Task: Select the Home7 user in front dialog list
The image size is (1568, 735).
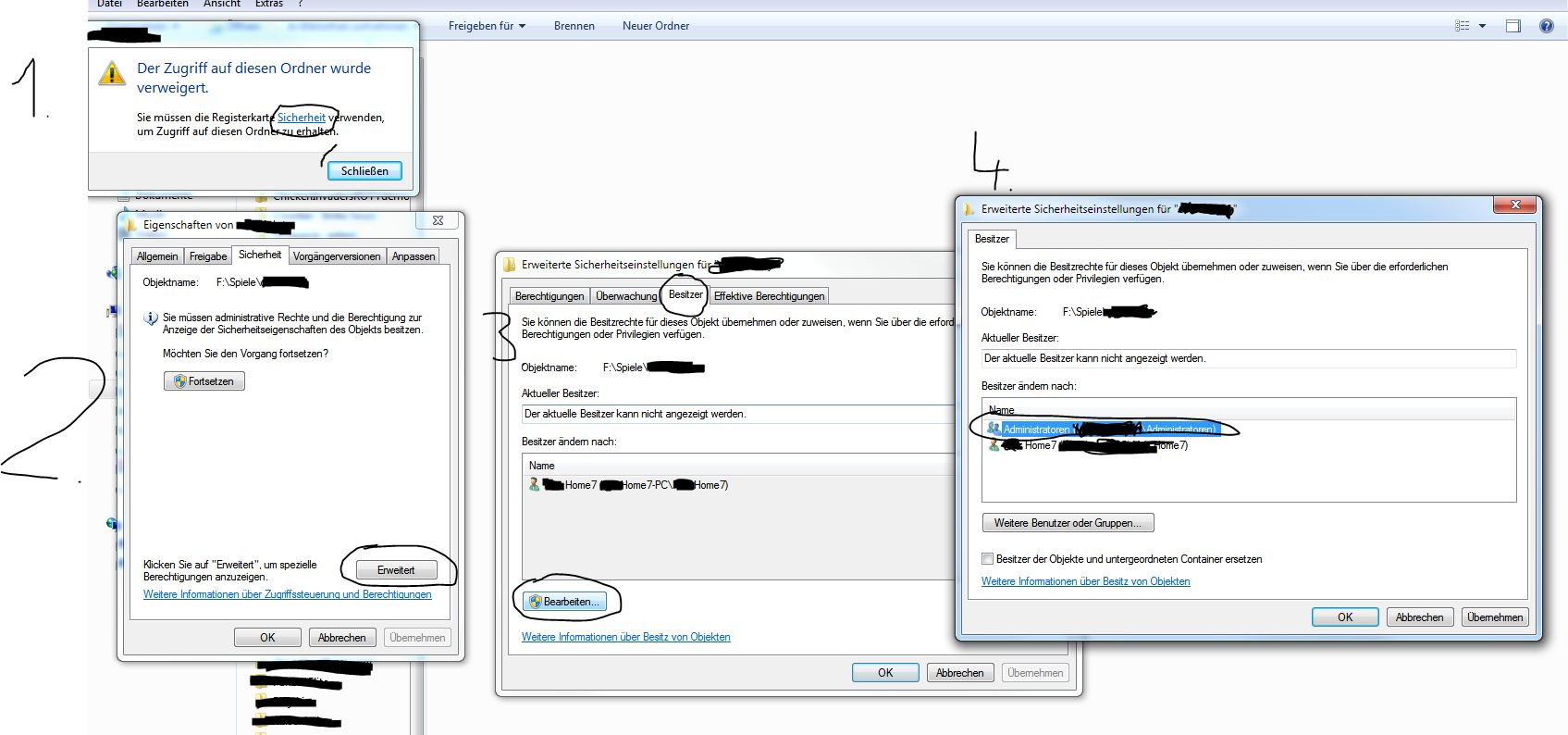Action: click(x=1088, y=445)
